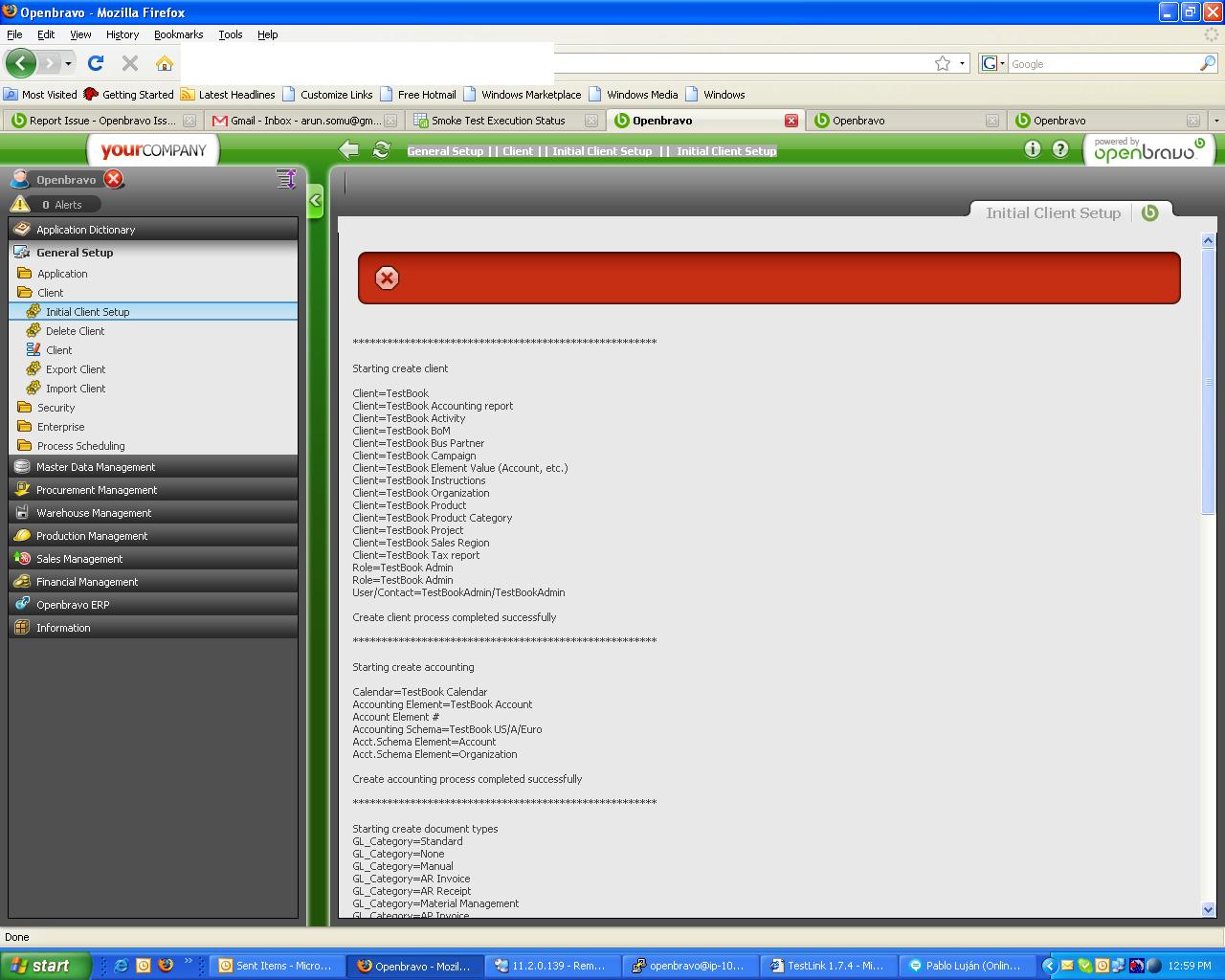
Task: Open the File menu
Action: click(14, 34)
